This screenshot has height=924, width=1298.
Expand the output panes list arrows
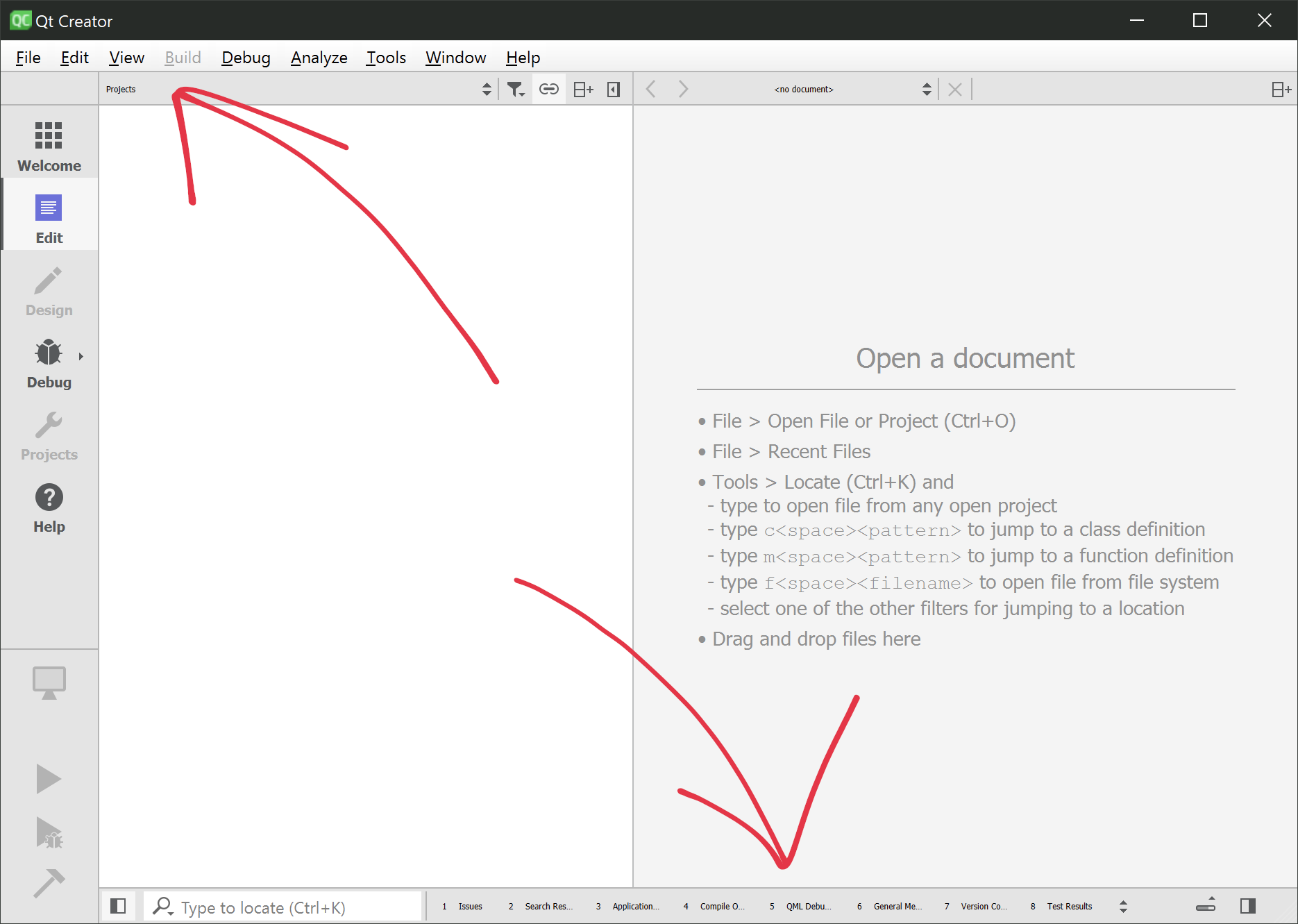click(1123, 906)
